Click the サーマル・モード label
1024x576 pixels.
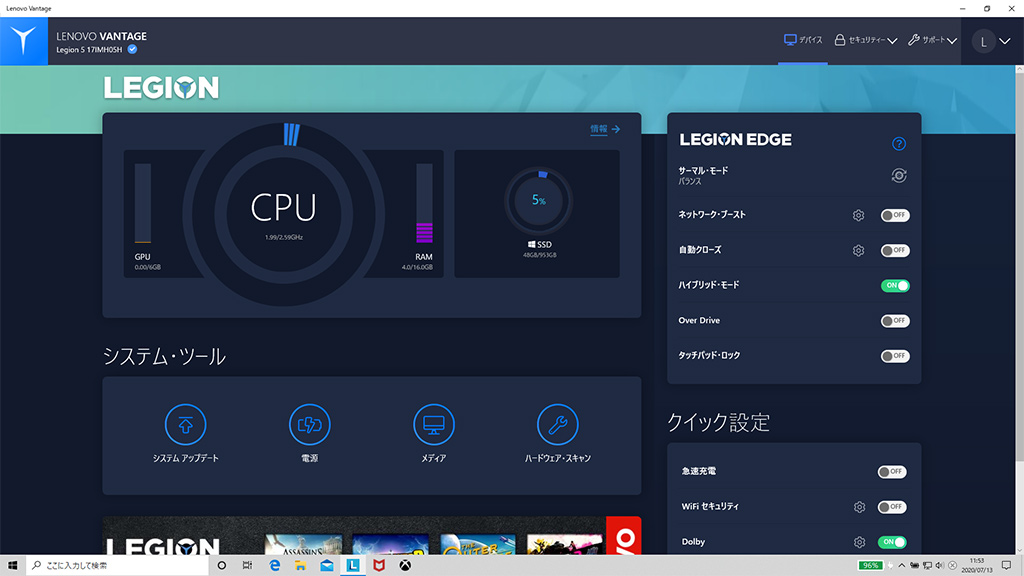click(x=703, y=170)
